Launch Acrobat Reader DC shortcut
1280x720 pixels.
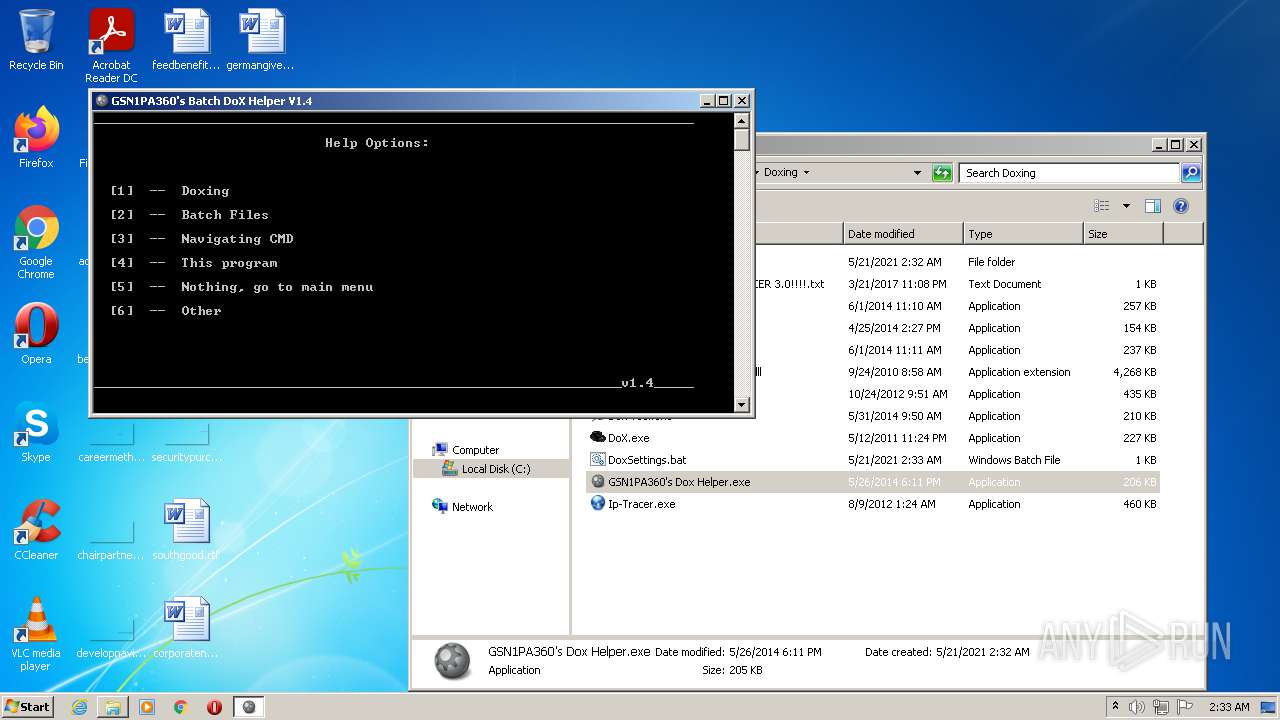[111, 45]
